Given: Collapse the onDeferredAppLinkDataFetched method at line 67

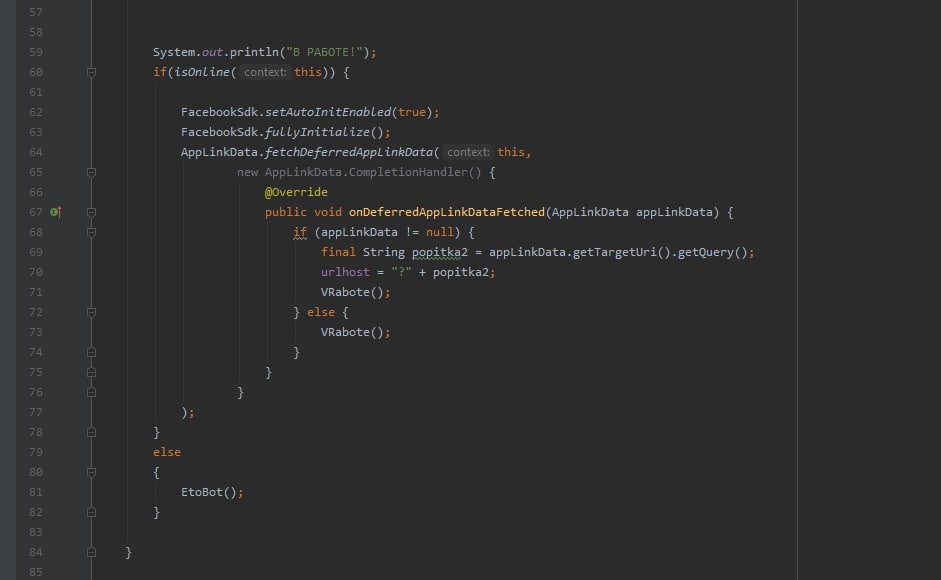Looking at the screenshot, I should pyautogui.click(x=91, y=212).
